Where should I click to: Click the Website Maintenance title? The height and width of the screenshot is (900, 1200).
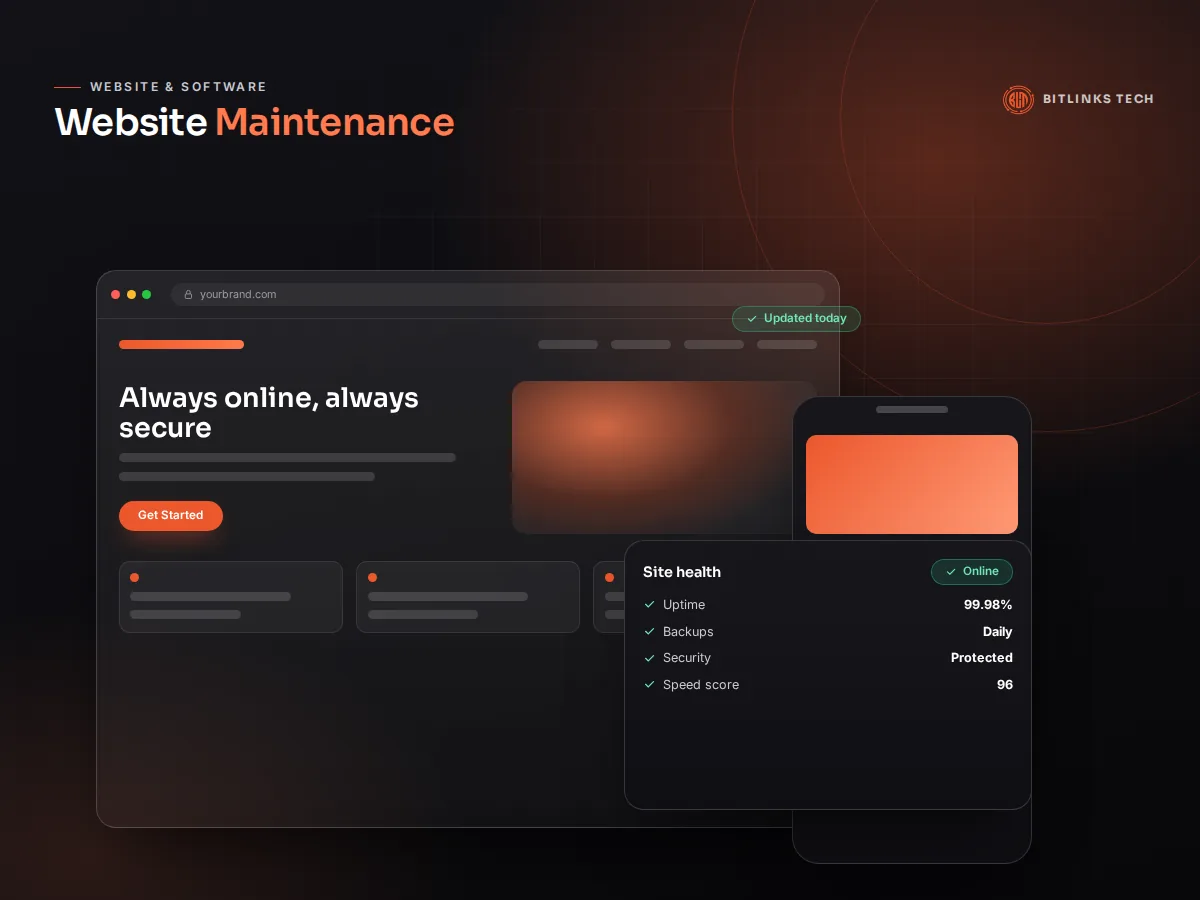[x=255, y=122]
